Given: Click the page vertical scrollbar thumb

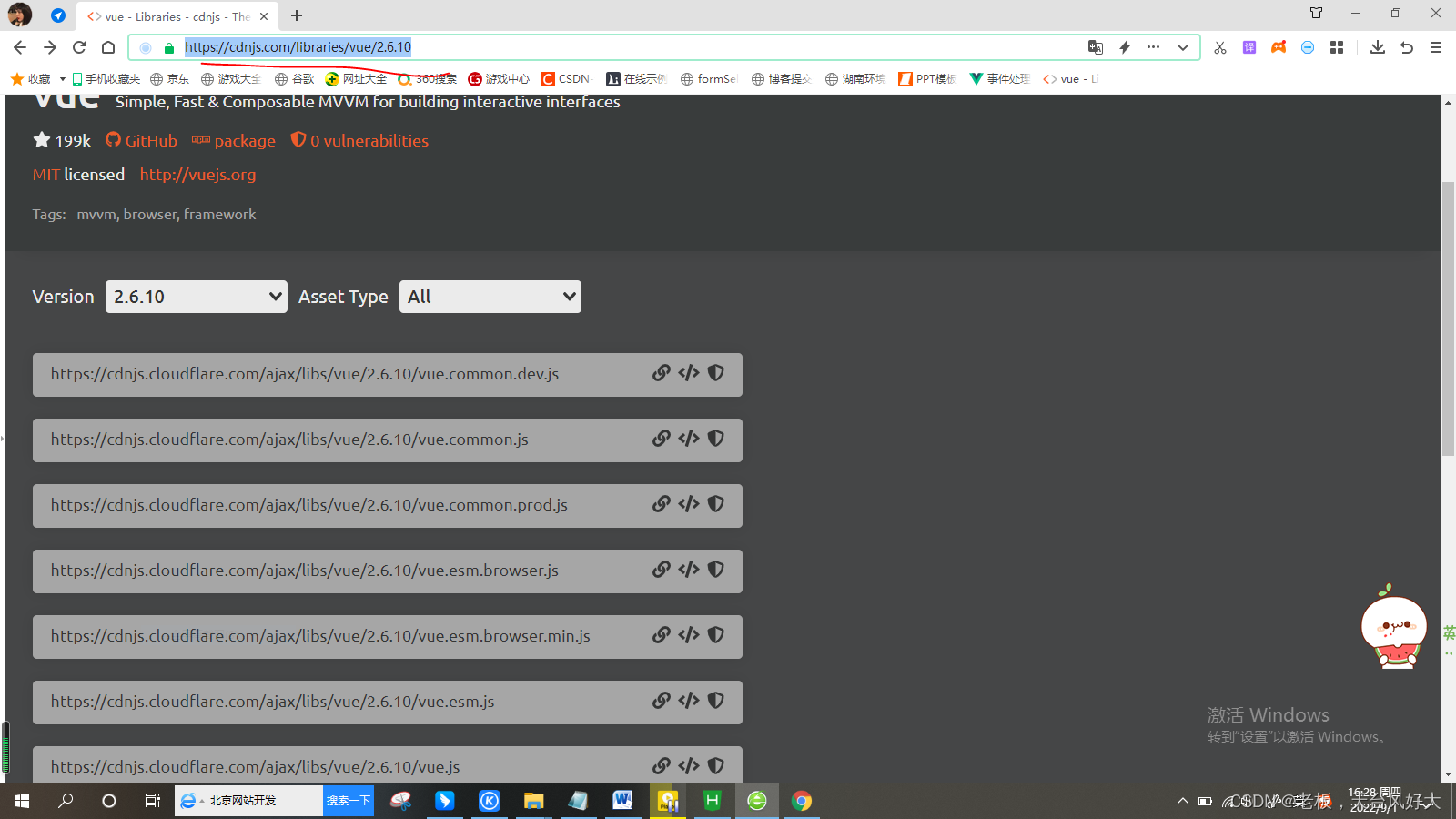Looking at the screenshot, I should click(x=1448, y=318).
